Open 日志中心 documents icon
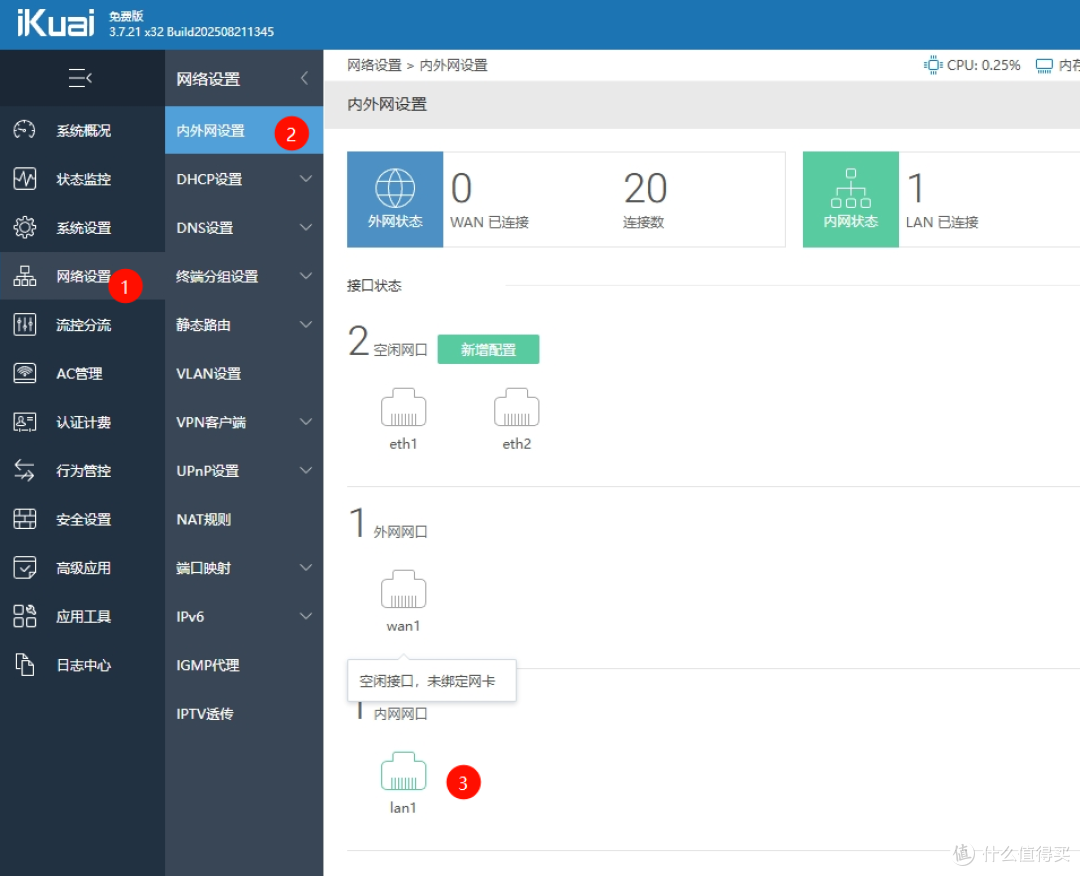The width and height of the screenshot is (1080, 876). pos(25,665)
